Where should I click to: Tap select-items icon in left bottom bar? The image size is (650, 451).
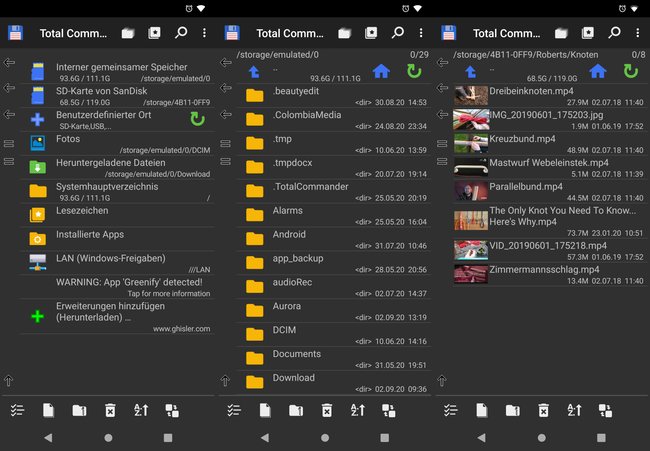[x=17, y=410]
